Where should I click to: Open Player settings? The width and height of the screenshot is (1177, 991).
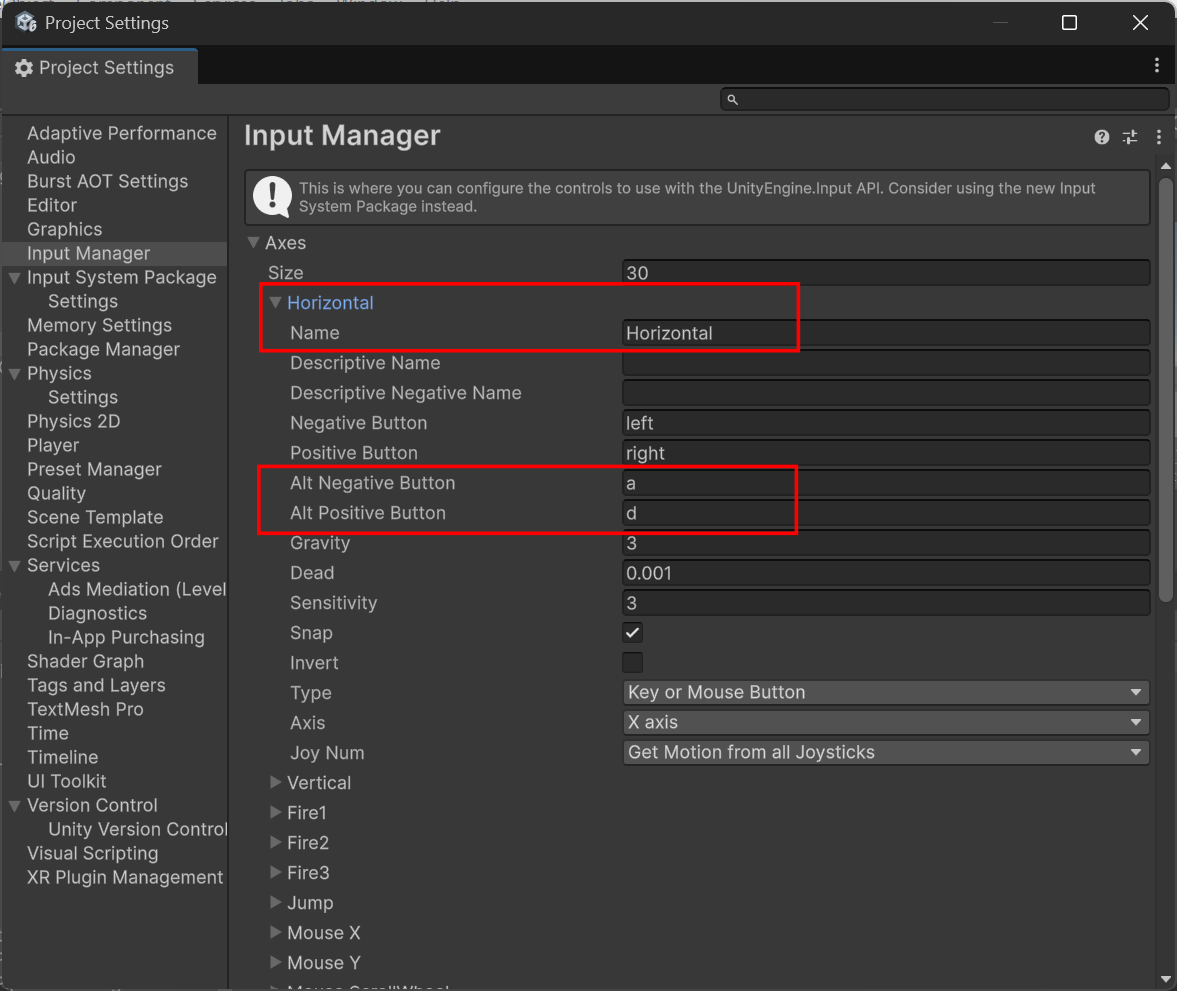53,445
